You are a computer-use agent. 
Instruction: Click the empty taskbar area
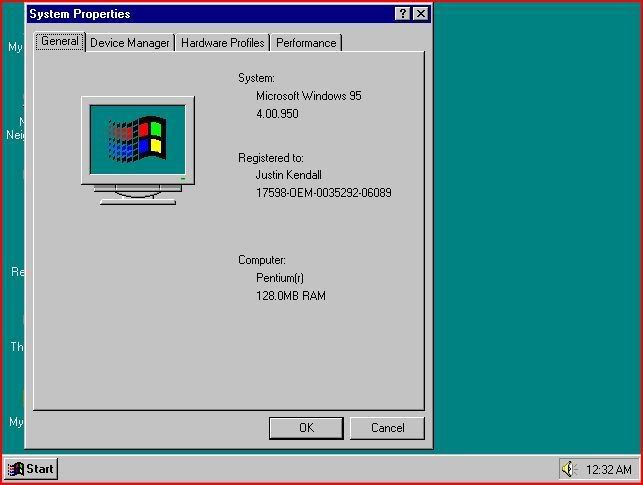coord(300,468)
